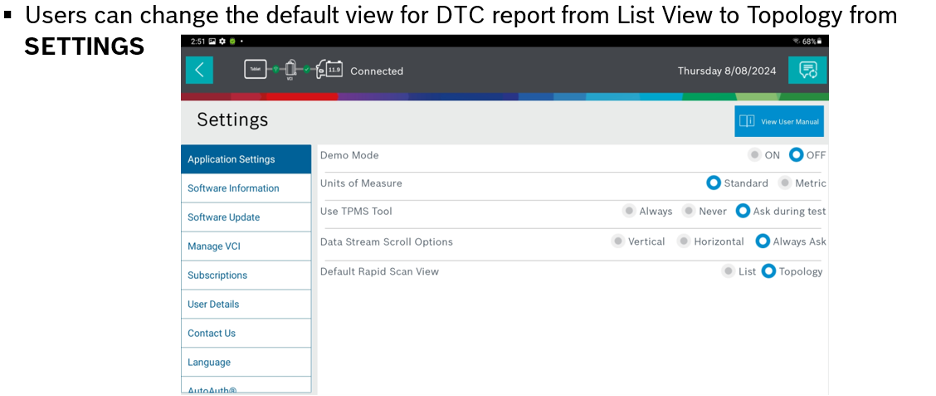The image size is (936, 396).
Task: Tap the VCI connection status icon
Action: (290, 70)
